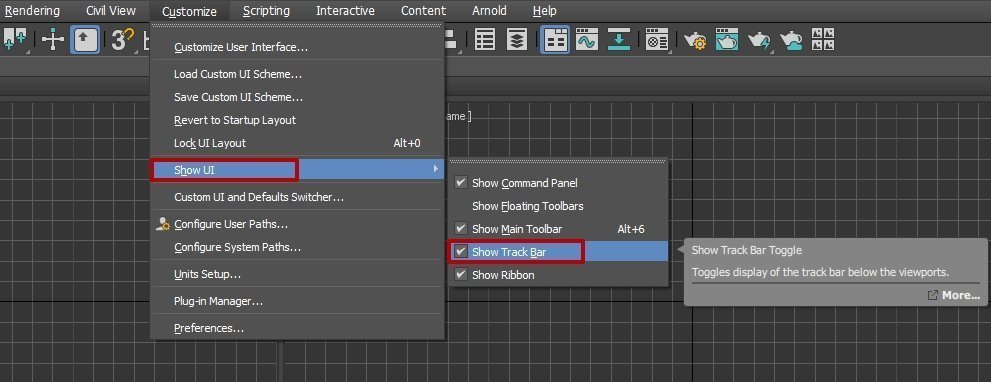Open the Schematic View icon
The image size is (991, 382).
618,40
